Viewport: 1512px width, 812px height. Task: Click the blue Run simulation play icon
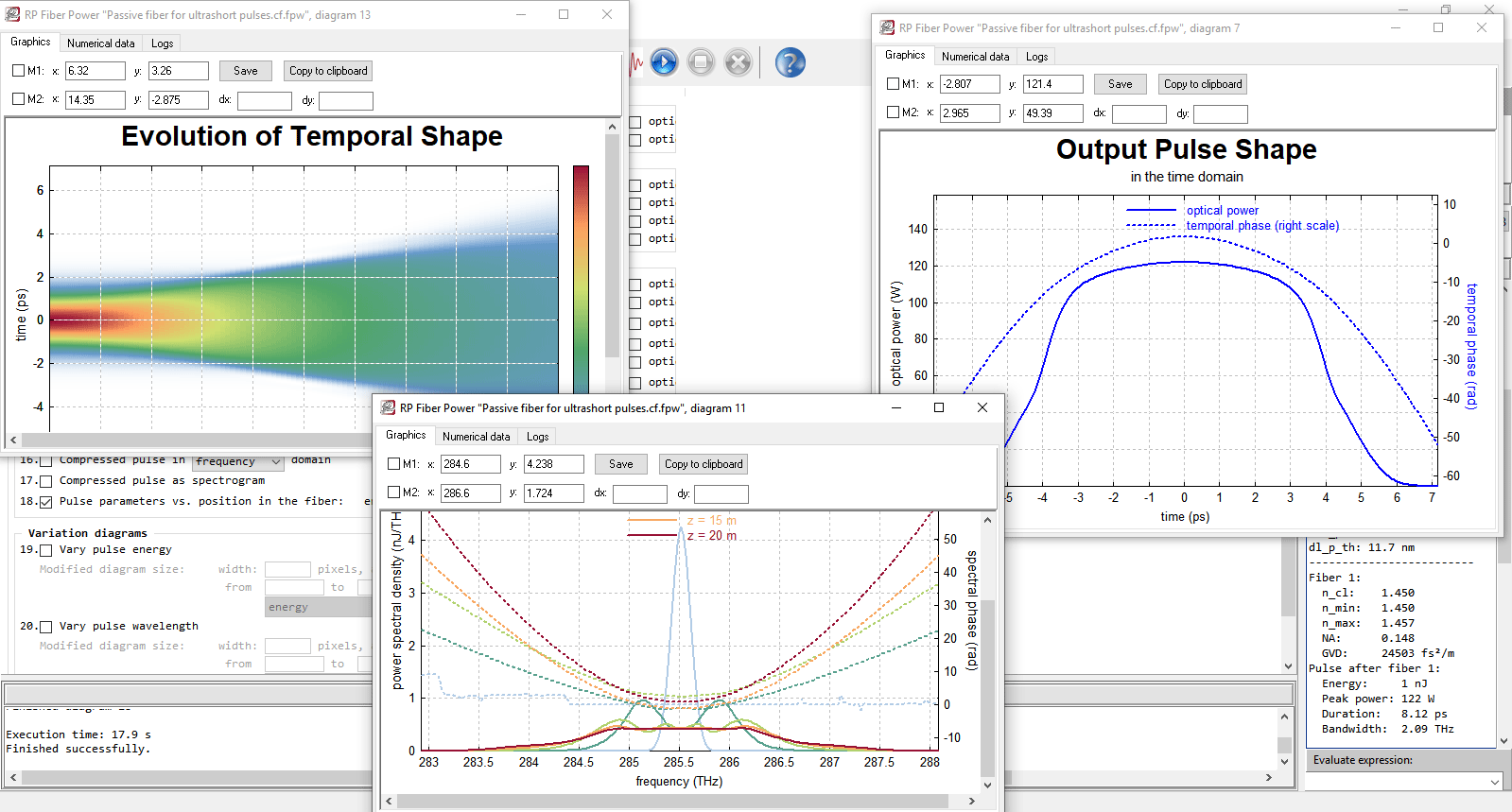[664, 62]
